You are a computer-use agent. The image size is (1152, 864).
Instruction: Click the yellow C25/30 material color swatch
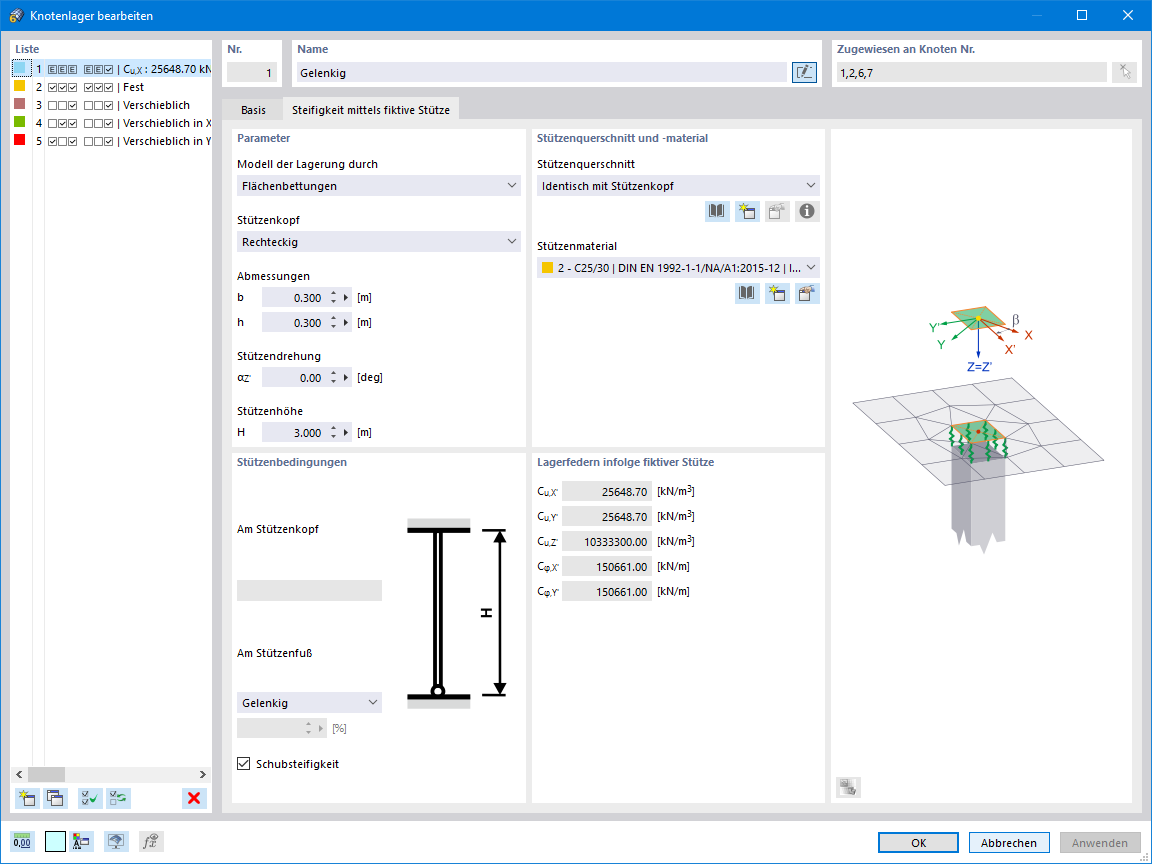(549, 267)
